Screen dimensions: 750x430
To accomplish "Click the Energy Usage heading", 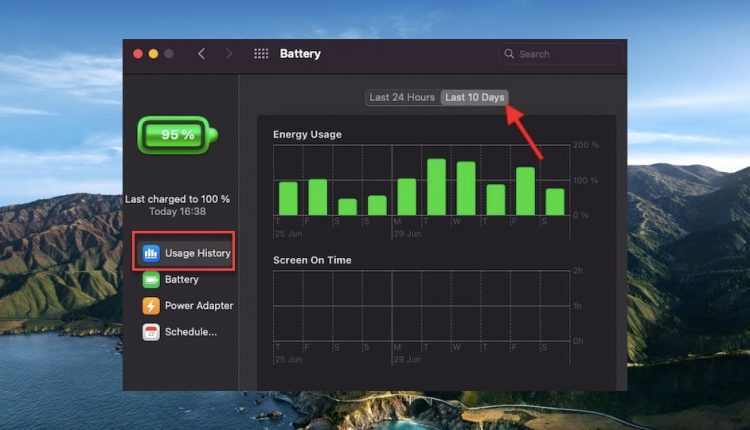I will 308,134.
